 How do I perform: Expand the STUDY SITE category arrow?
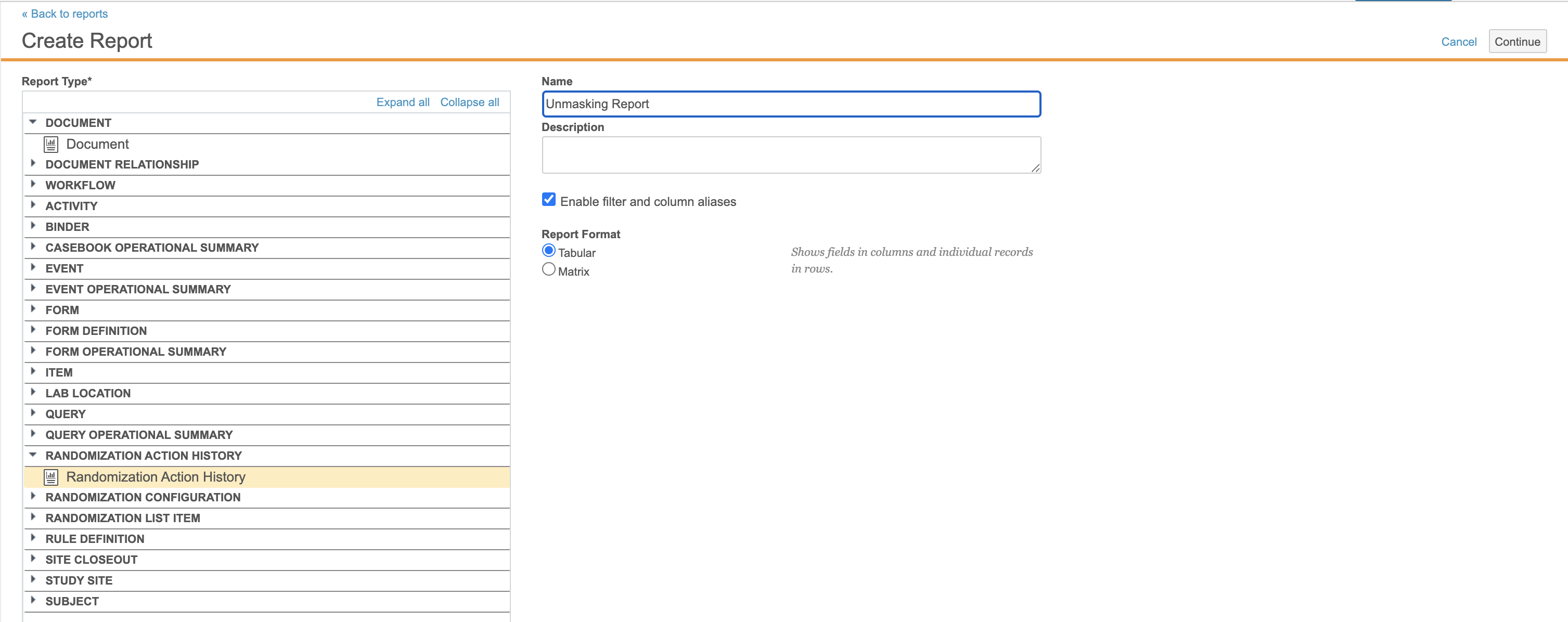[x=33, y=579]
